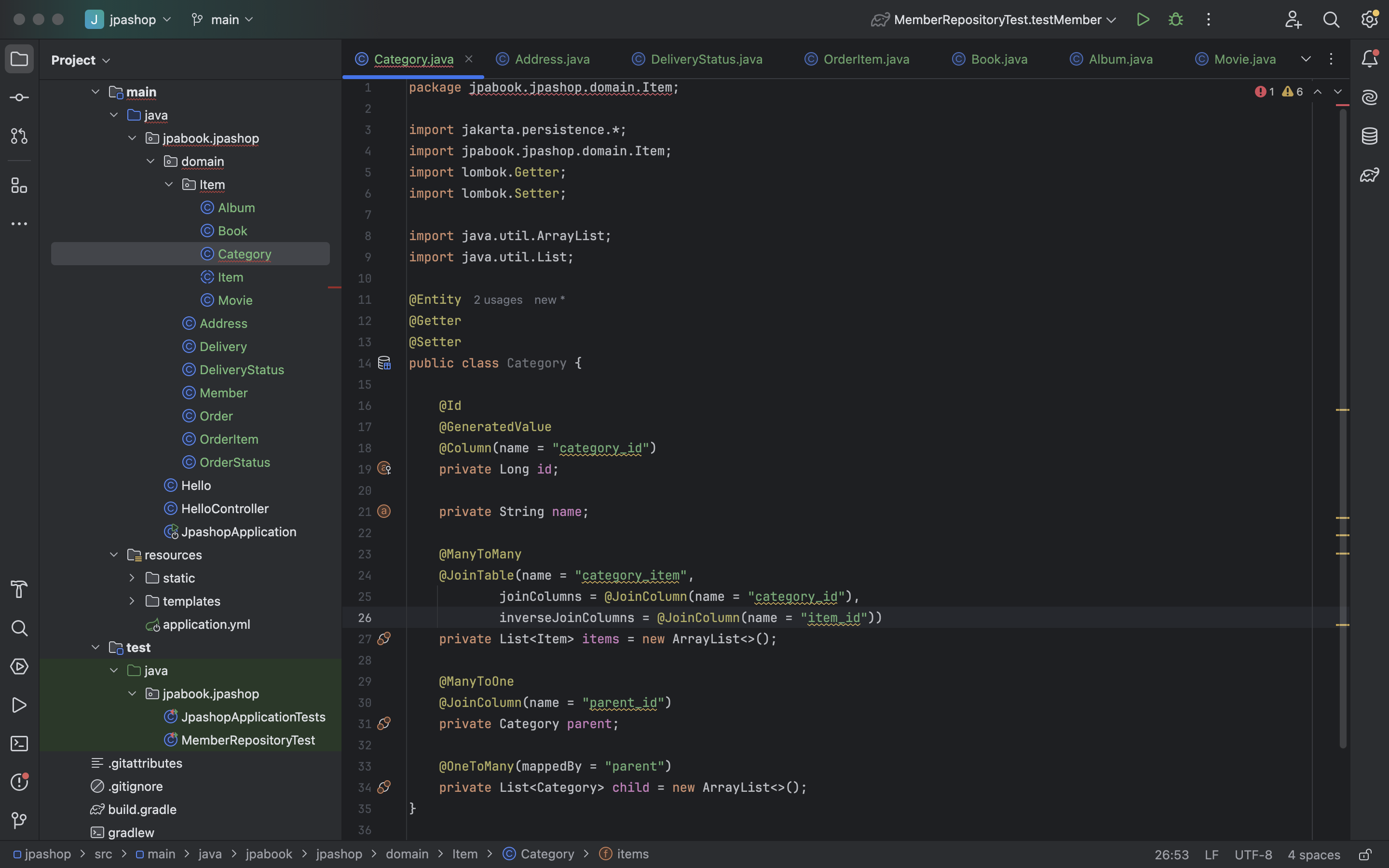1389x868 pixels.
Task: Open the Terminal tool window
Action: click(19, 744)
